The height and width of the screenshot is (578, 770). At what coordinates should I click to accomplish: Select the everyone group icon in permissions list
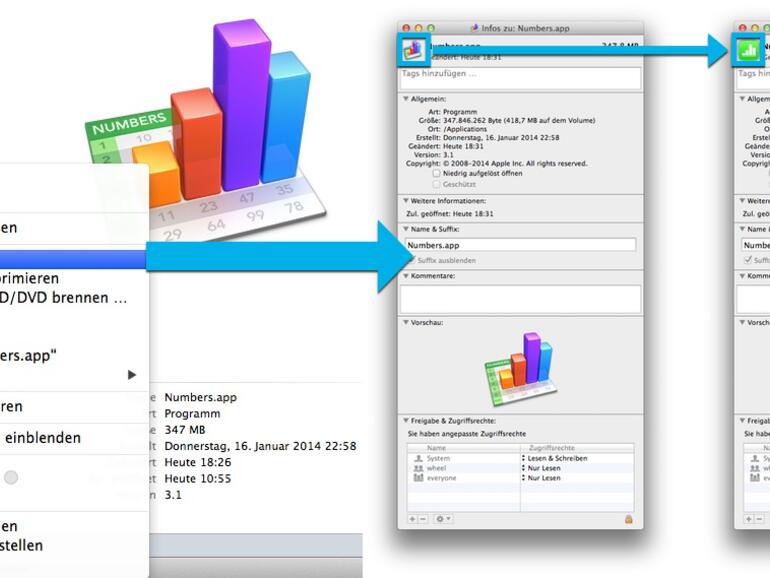418,478
